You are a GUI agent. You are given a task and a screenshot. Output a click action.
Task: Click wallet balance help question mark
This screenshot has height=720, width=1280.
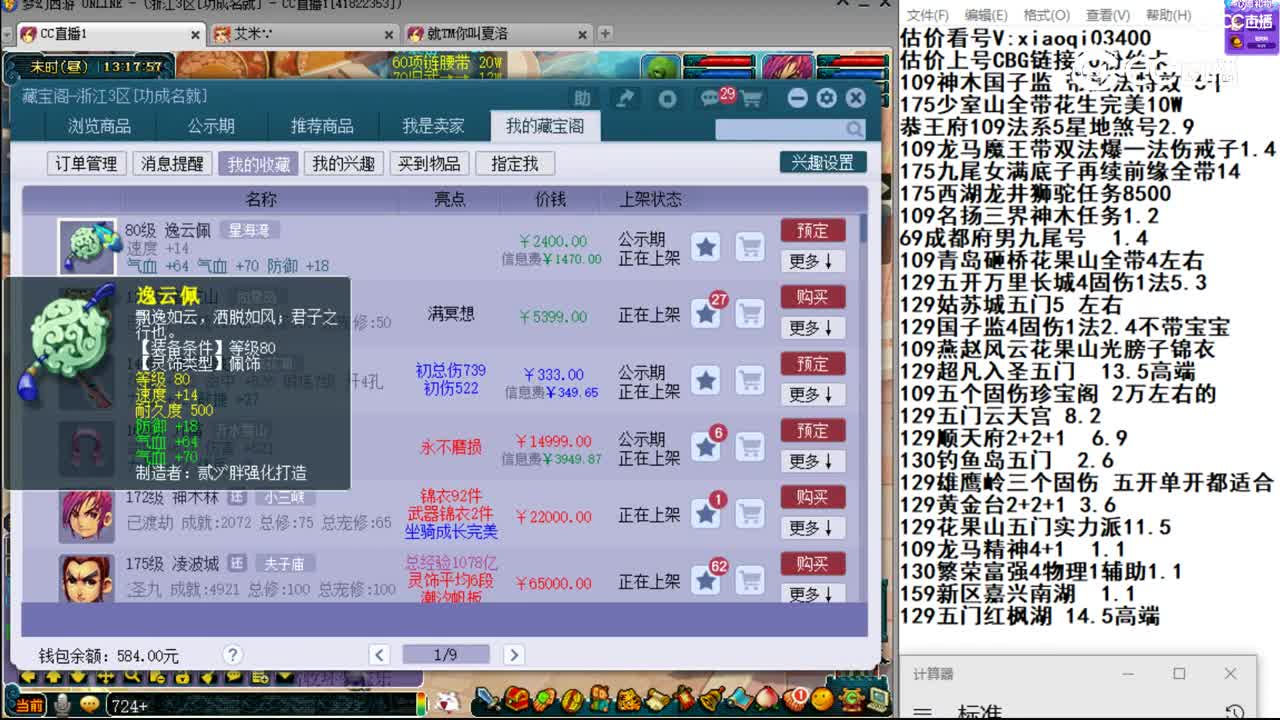232,655
